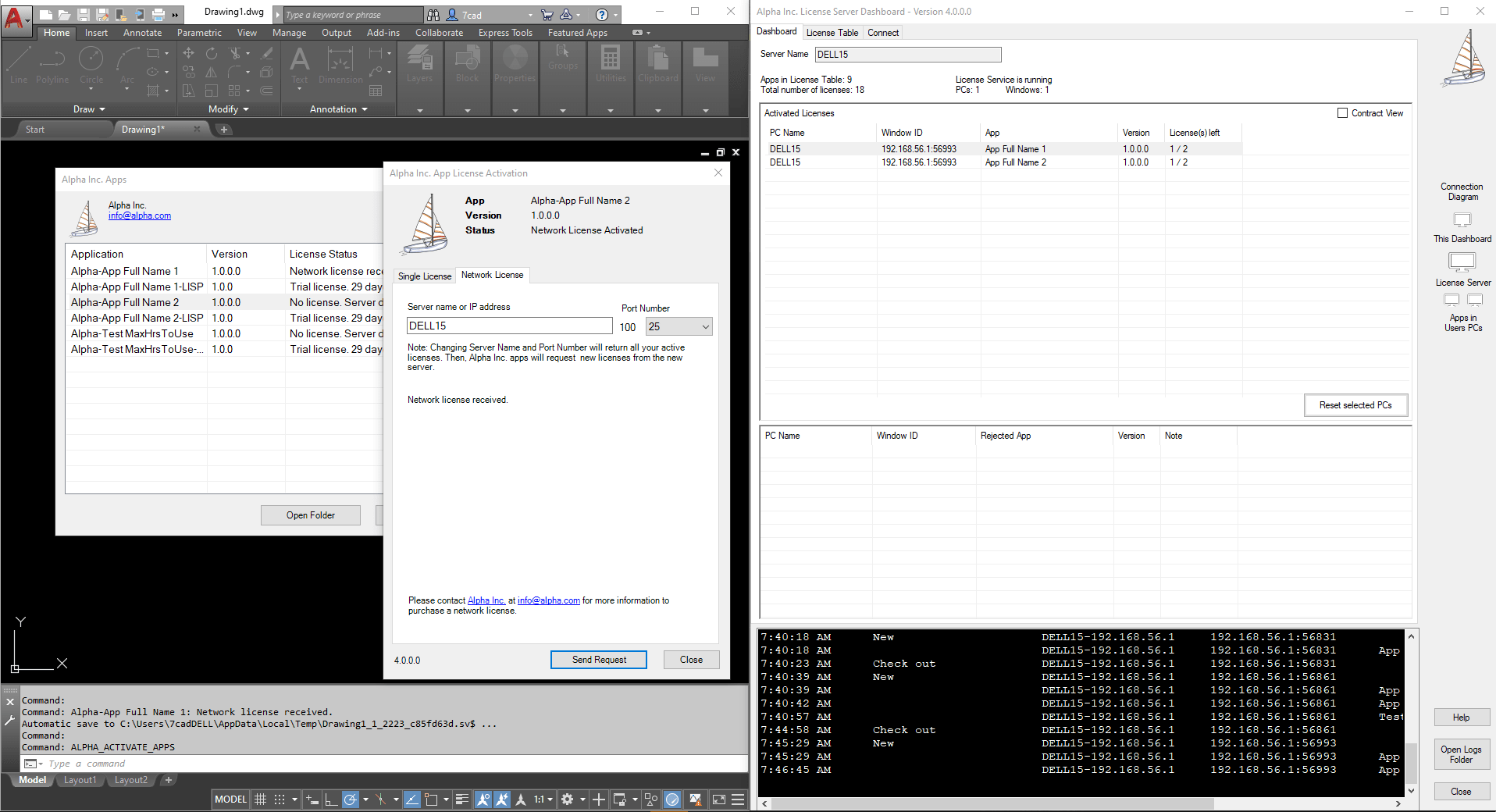Select the Line tool in Draw panel
This screenshot has height=812, width=1496.
20,65
